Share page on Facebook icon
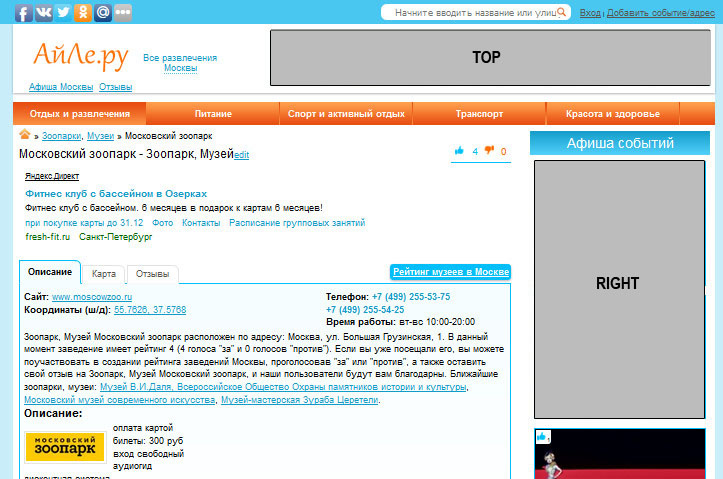This screenshot has width=723, height=479. tap(24, 13)
